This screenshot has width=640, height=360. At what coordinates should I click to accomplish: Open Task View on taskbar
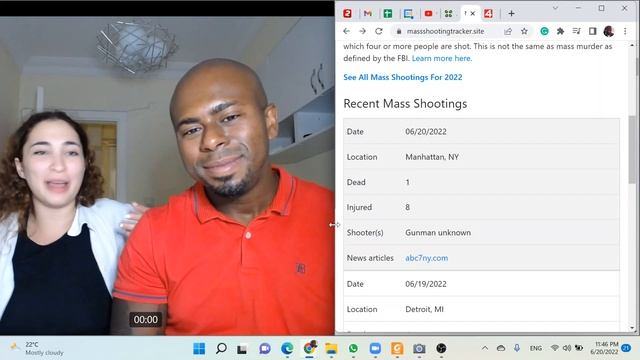(x=242, y=349)
